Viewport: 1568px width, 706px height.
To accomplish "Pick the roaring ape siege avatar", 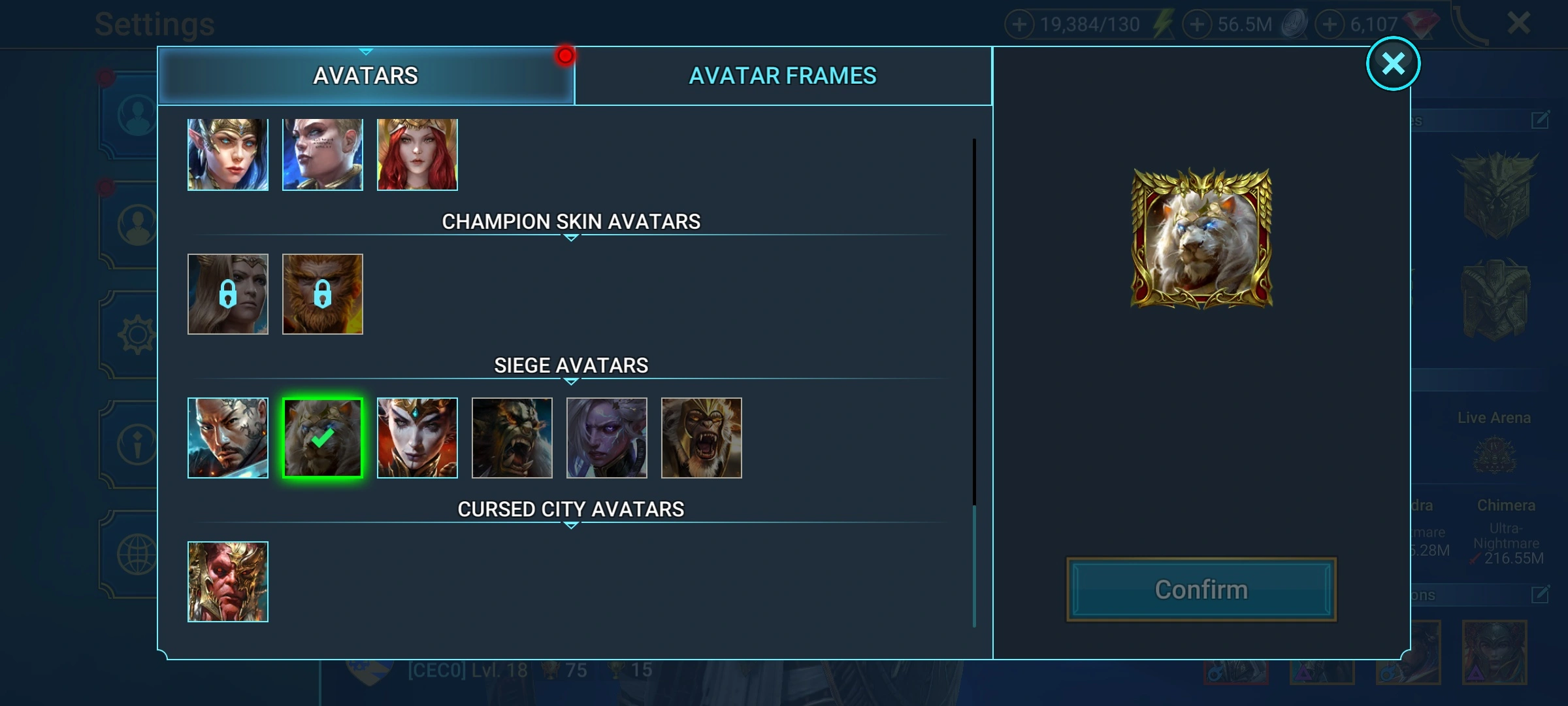I will (701, 438).
